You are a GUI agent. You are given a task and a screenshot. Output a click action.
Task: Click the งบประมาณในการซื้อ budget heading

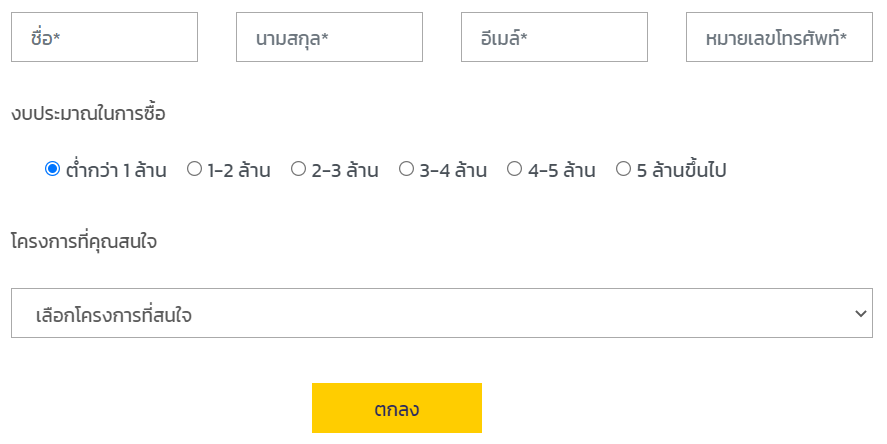[x=88, y=113]
